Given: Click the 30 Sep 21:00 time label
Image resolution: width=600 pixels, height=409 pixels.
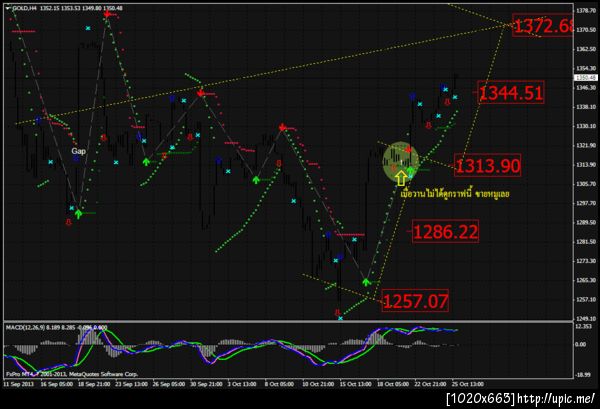Looking at the screenshot, I should pyautogui.click(x=206, y=384).
